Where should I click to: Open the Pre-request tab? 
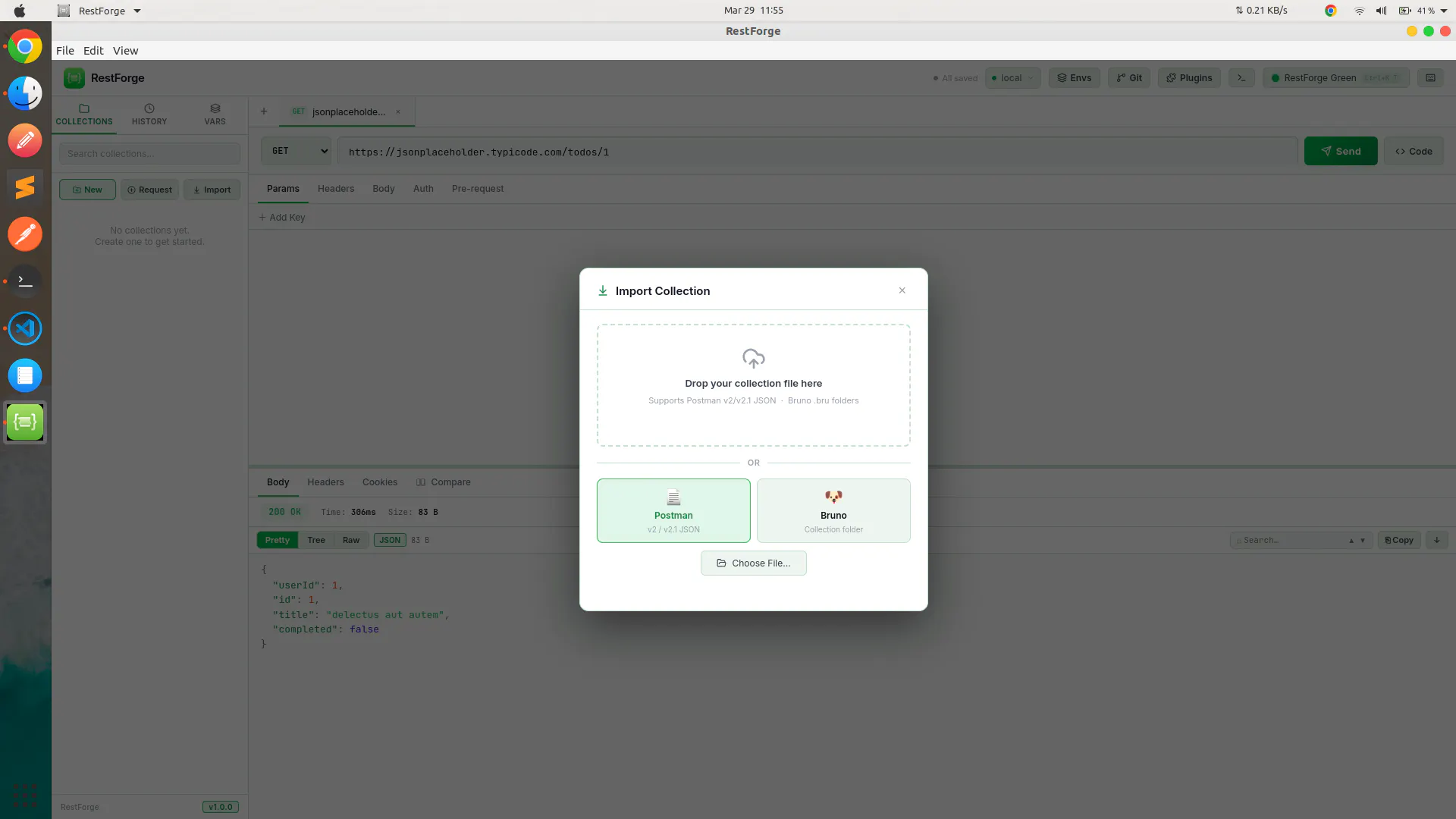coord(478,189)
